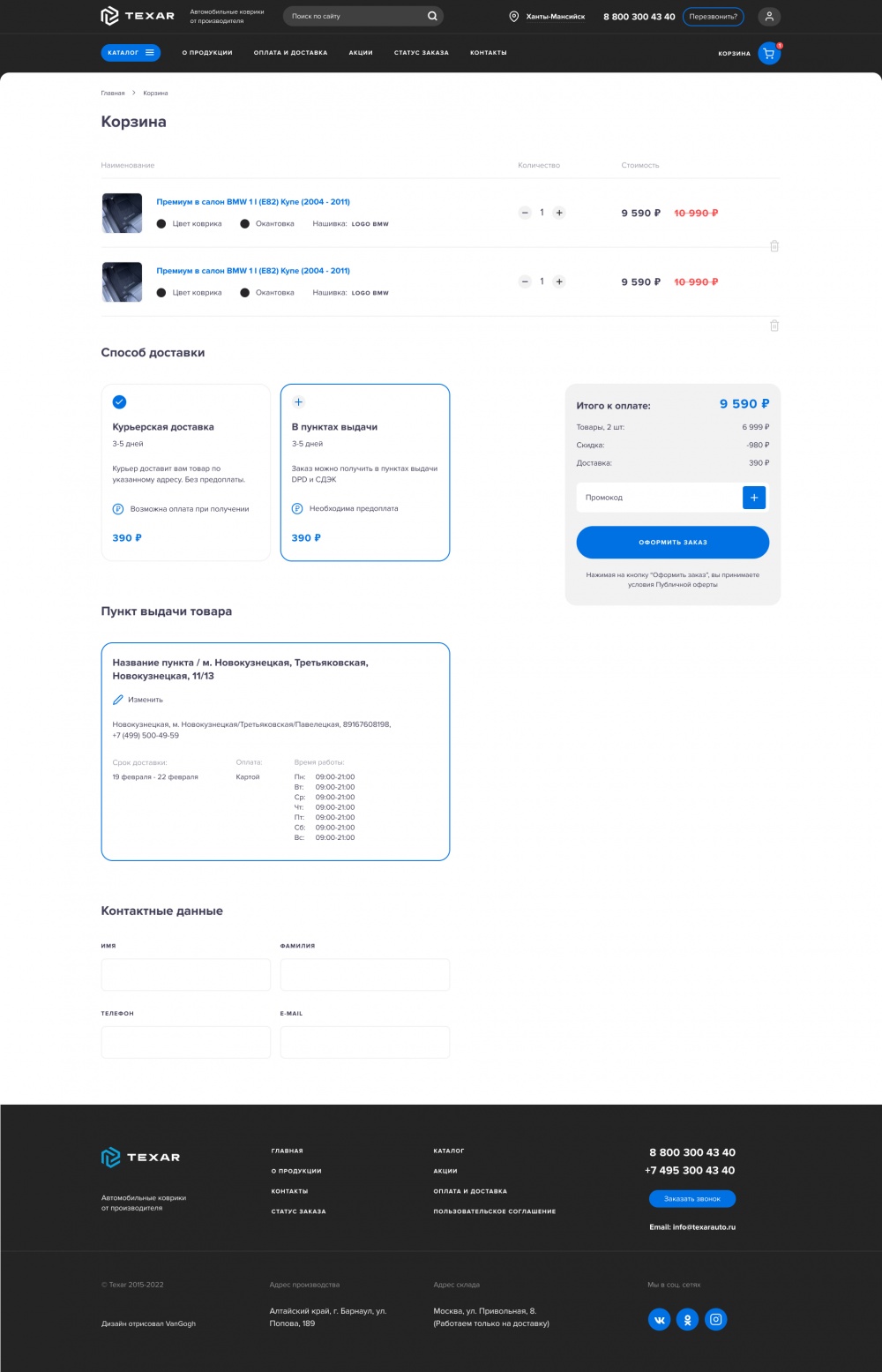Click the black Цвет коврика color swatch
This screenshot has width=882, height=1372.
click(161, 224)
